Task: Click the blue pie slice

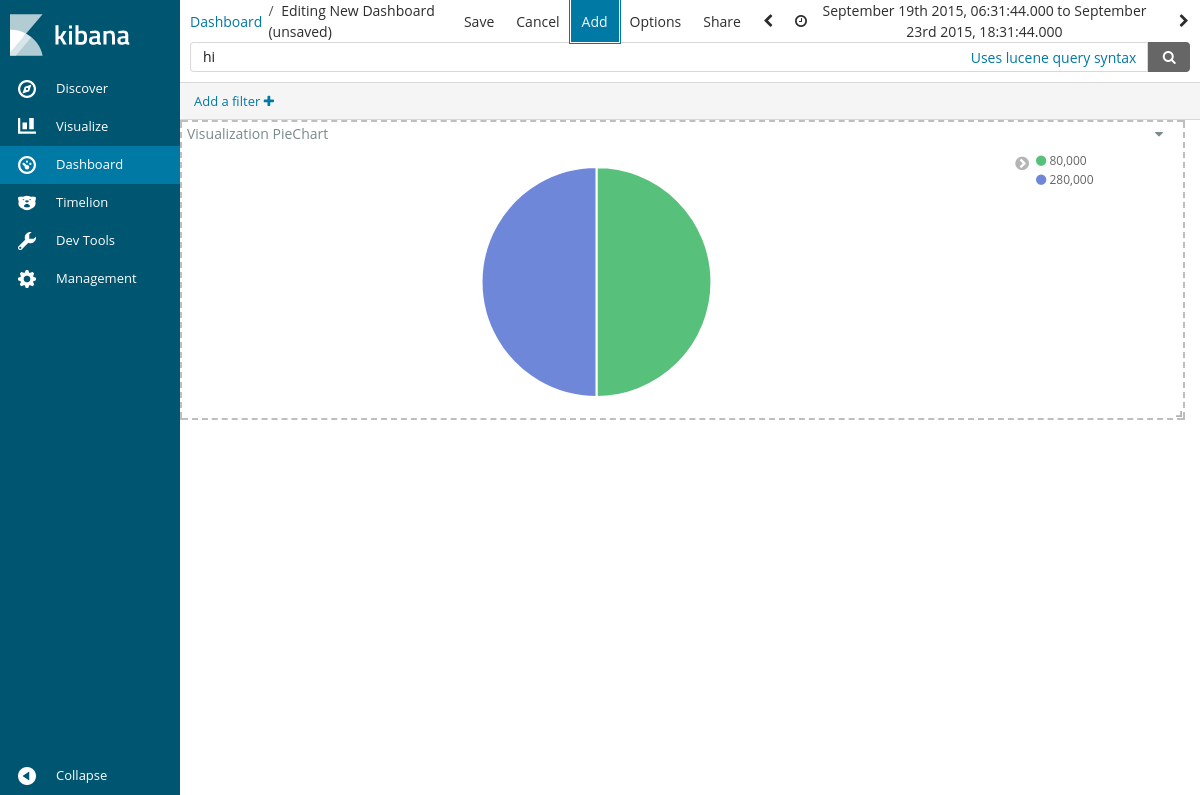Action: point(538,282)
